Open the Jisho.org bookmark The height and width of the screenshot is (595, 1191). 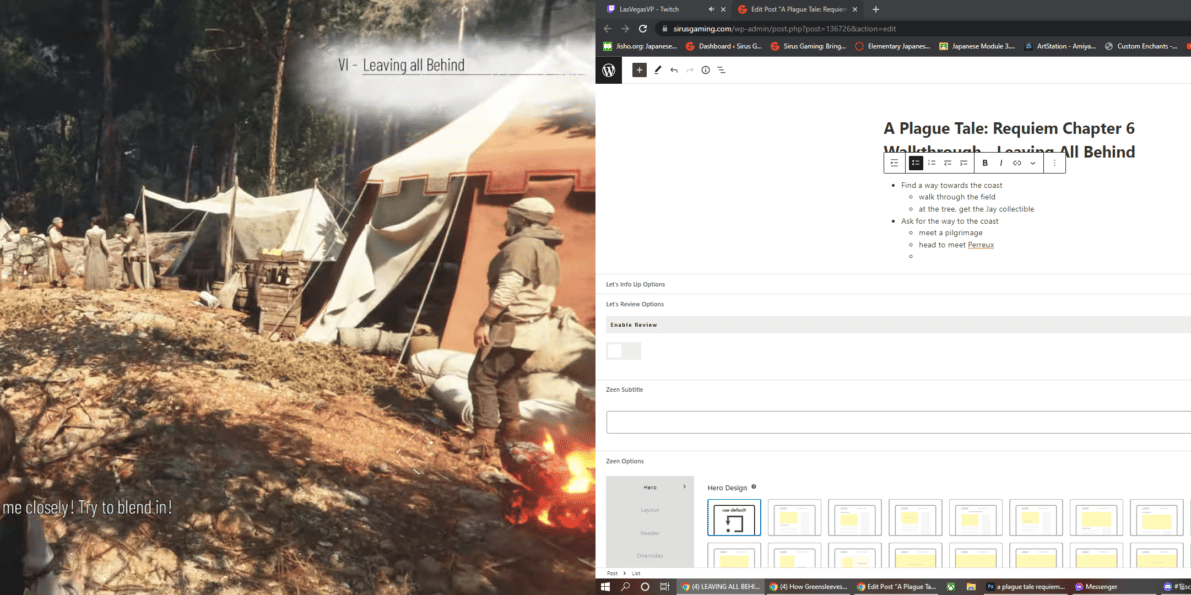click(x=640, y=46)
